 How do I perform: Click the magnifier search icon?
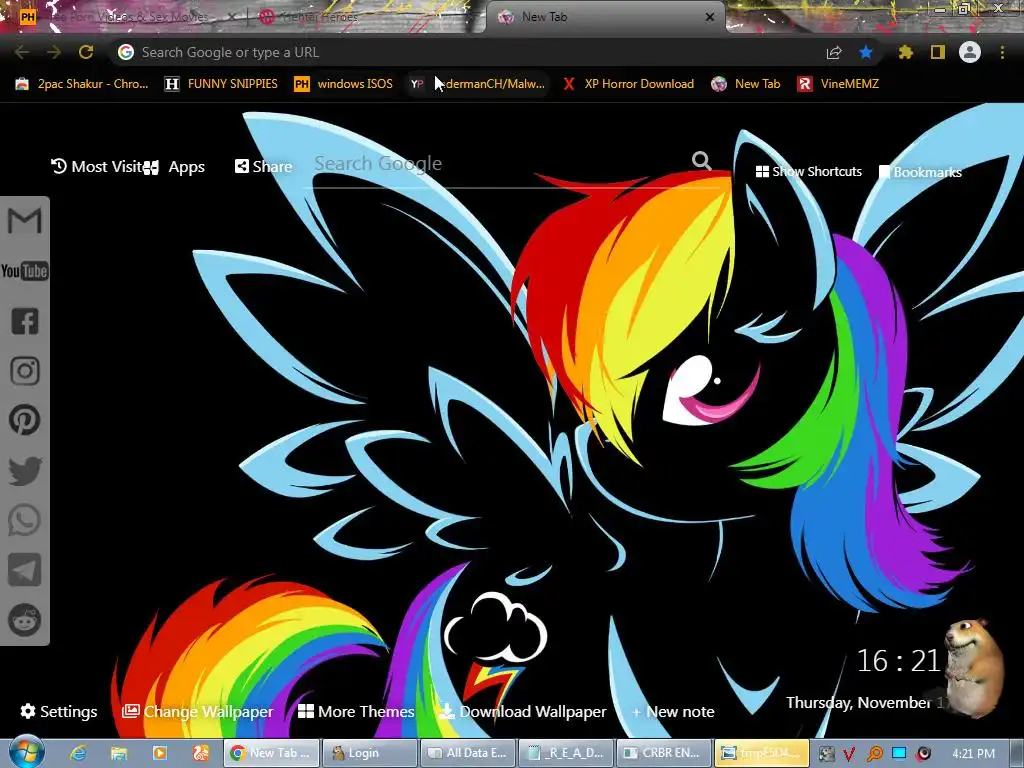point(701,161)
